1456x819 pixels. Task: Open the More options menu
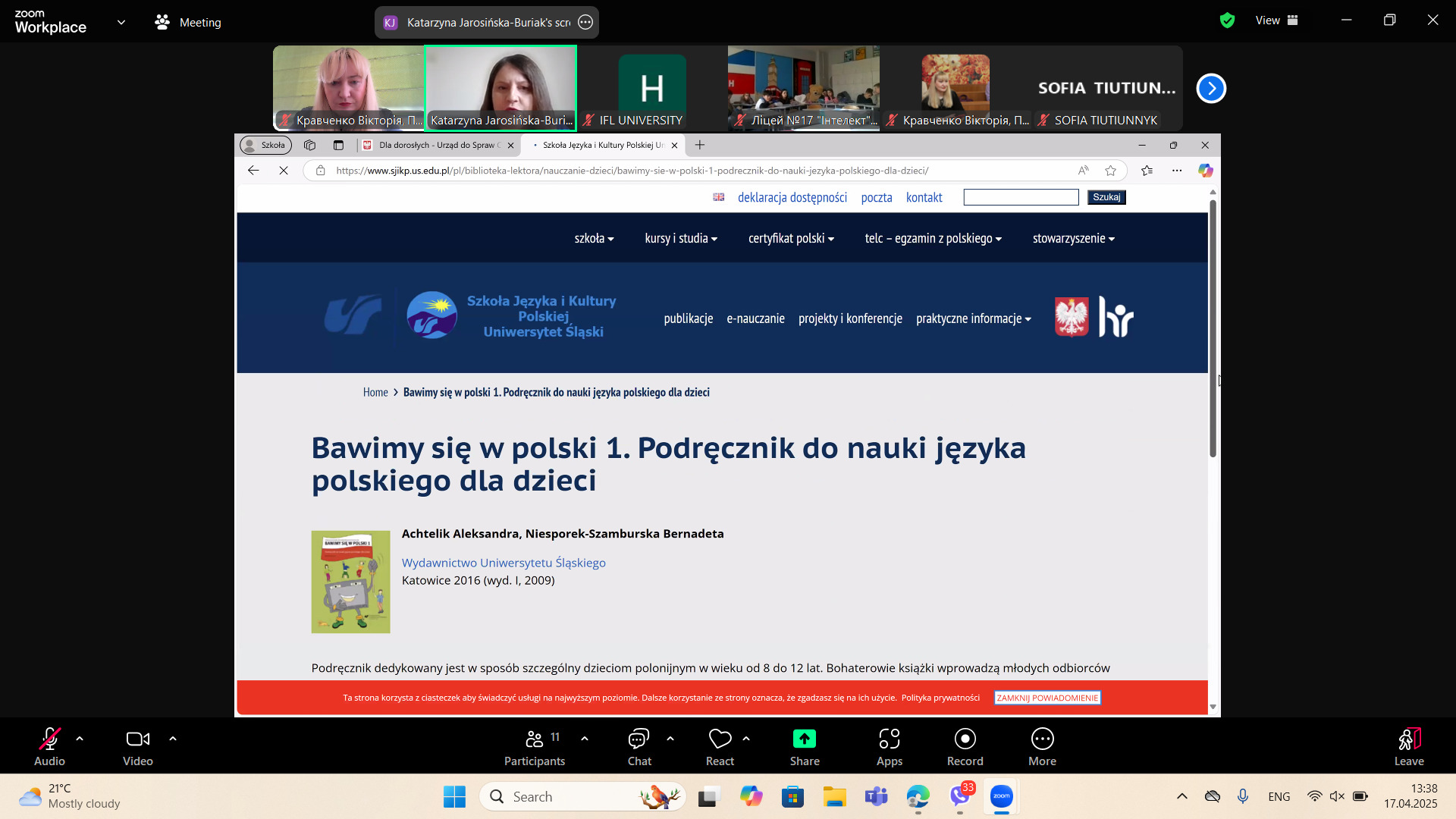click(1043, 747)
